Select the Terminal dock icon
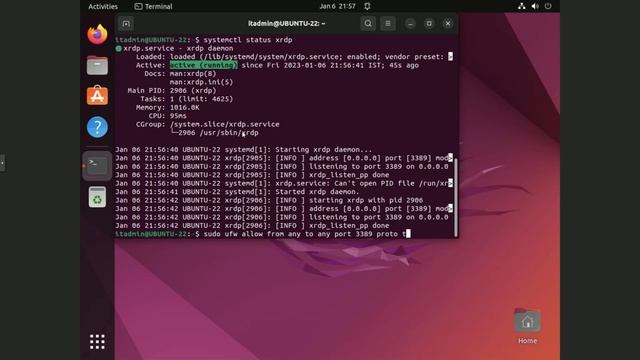This screenshot has height=360, width=640. click(x=97, y=166)
